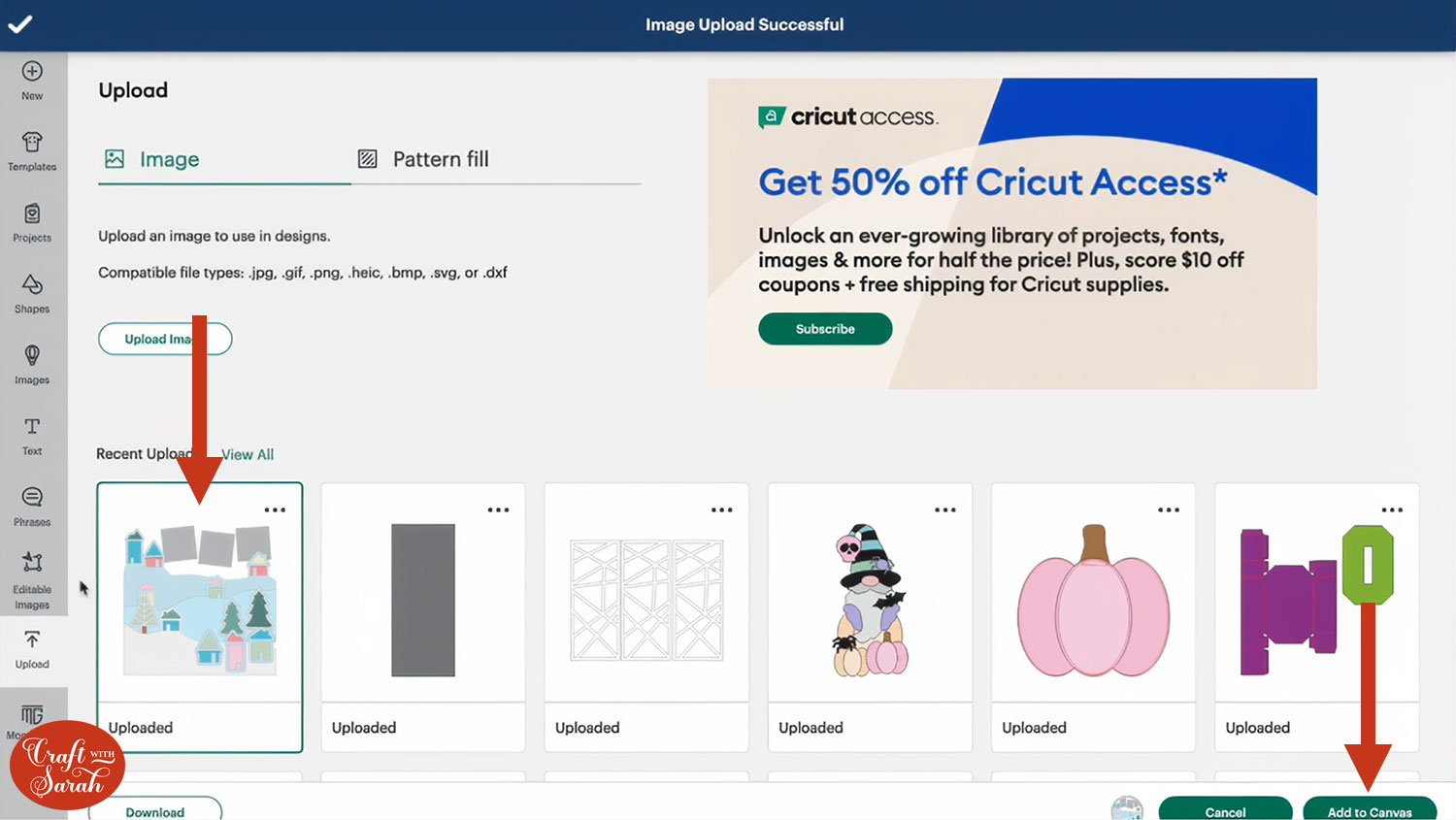Open the Templates sidebar icon

[x=32, y=143]
